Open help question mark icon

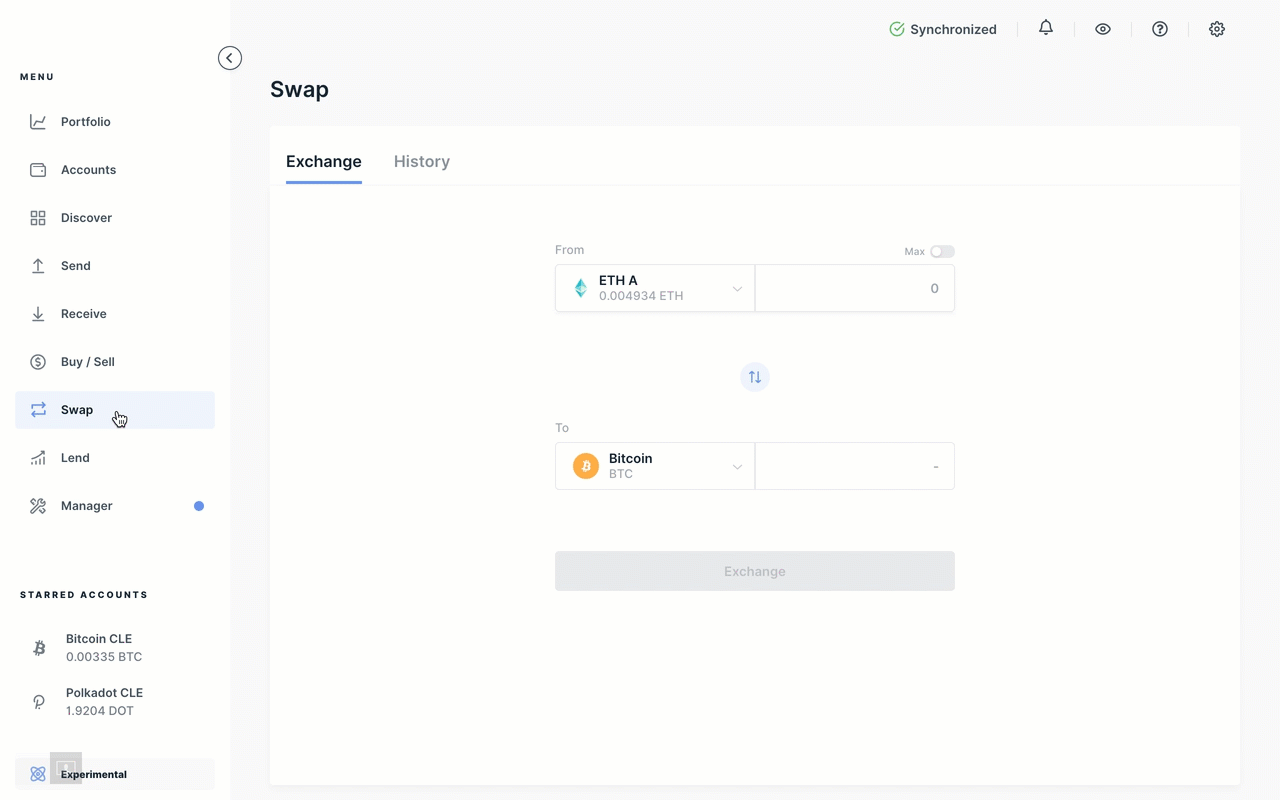1160,29
